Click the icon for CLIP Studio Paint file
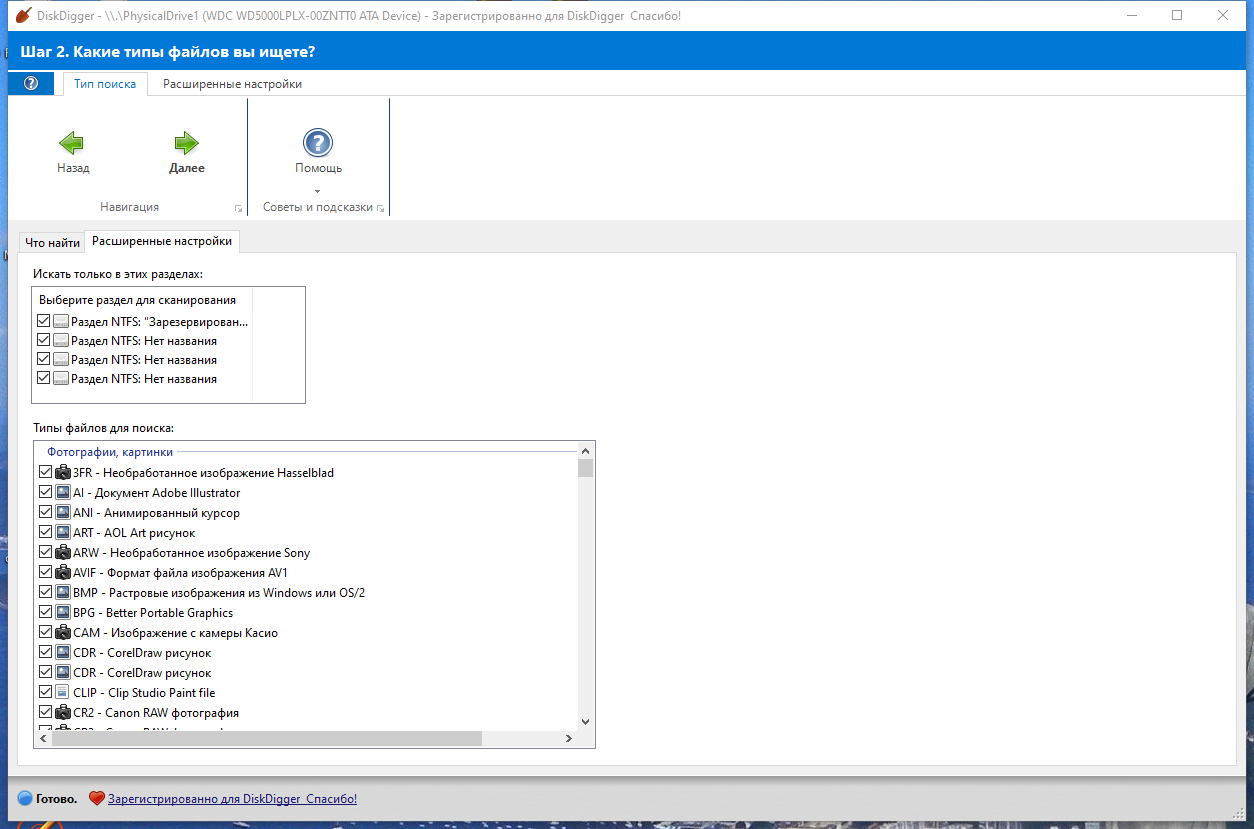 pos(63,692)
